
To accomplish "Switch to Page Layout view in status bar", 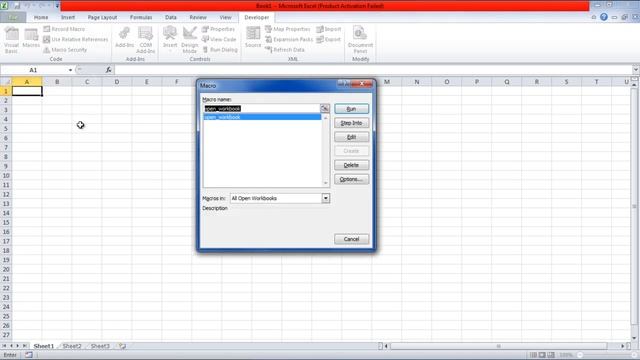I will (x=542, y=355).
